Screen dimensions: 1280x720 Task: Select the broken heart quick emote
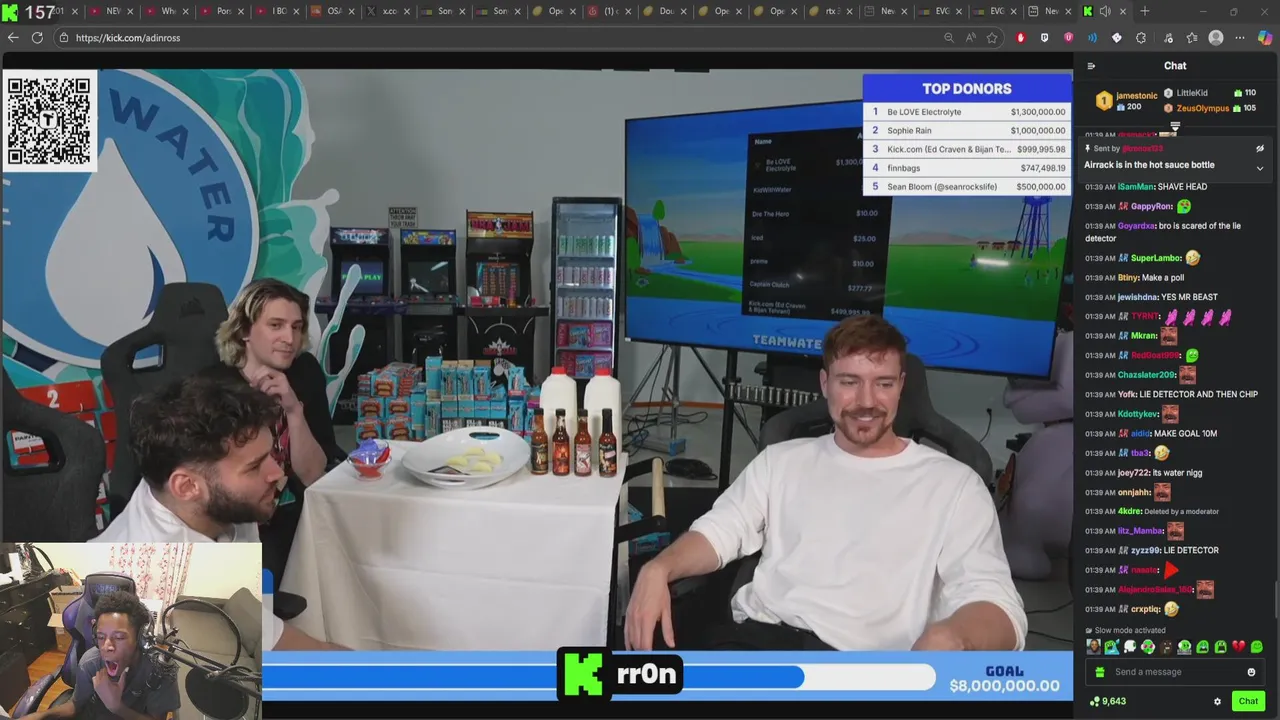pos(1238,647)
